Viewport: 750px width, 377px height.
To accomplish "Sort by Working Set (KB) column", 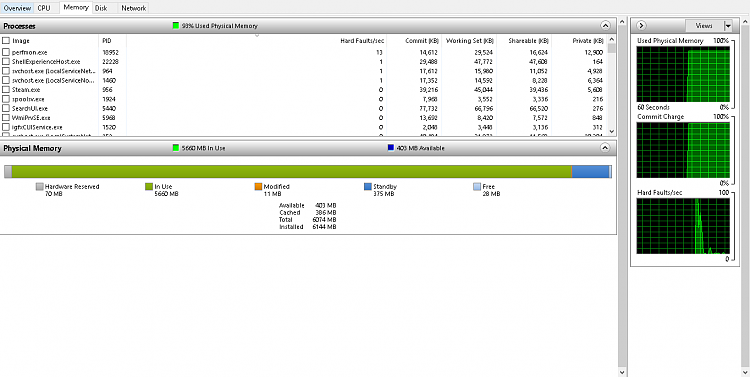I will (x=470, y=41).
